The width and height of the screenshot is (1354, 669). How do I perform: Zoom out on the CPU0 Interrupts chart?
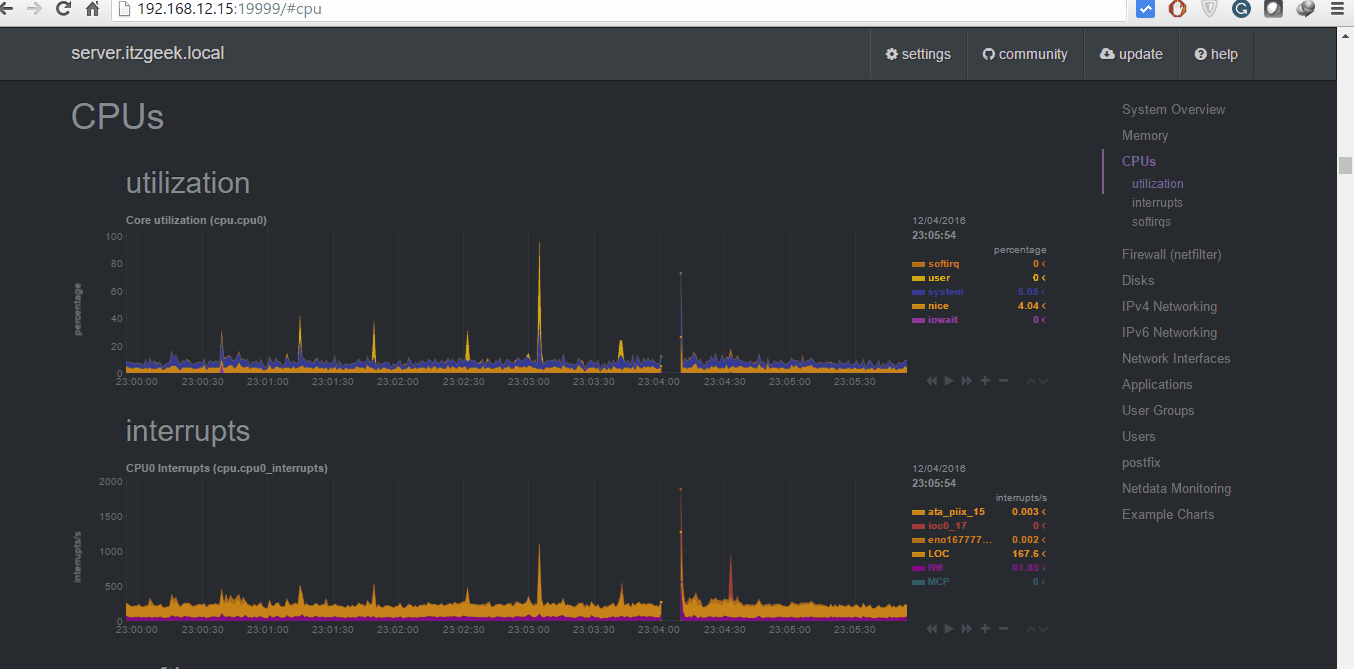[1002, 628]
